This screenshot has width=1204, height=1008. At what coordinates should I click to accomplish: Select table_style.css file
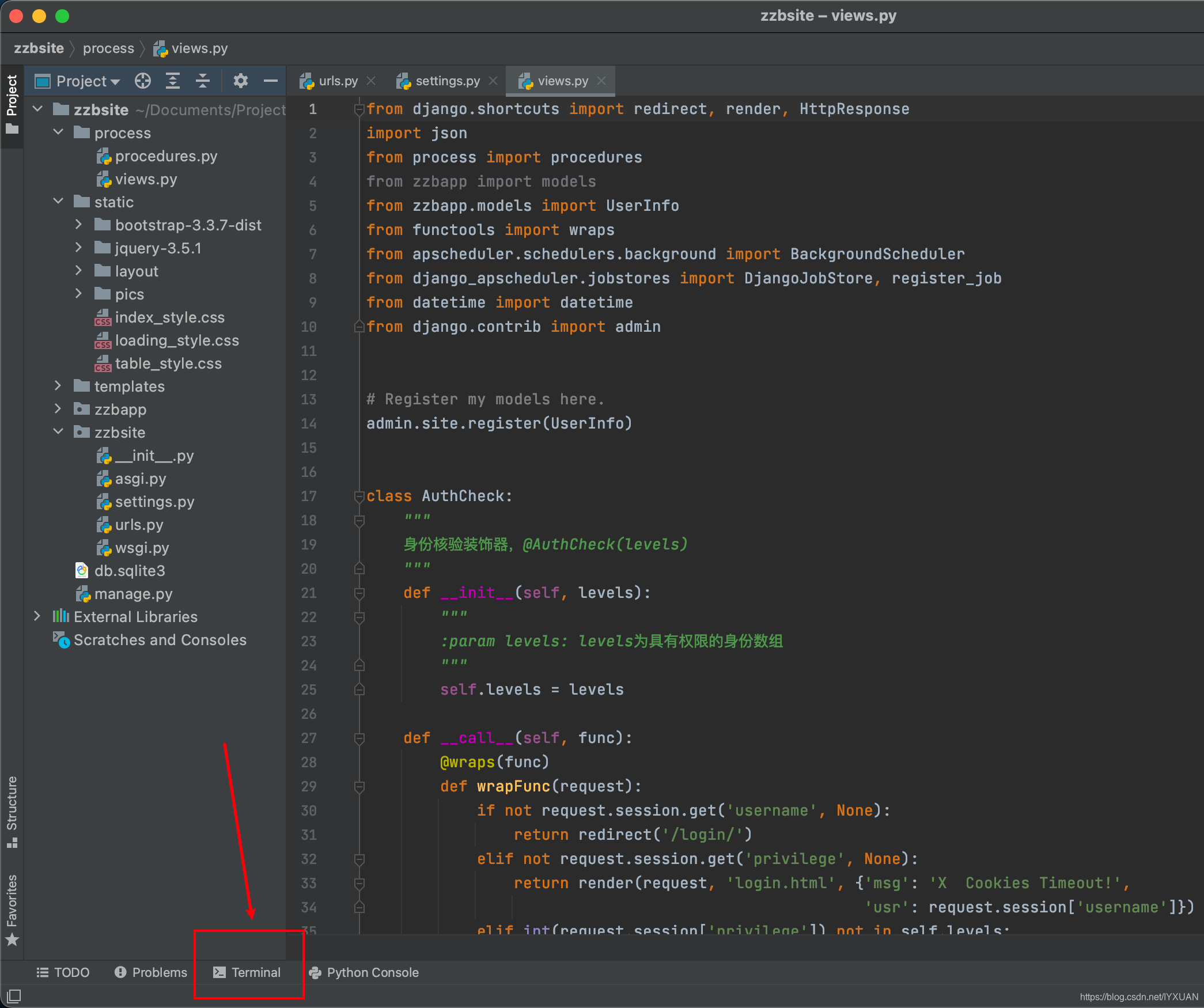click(158, 363)
